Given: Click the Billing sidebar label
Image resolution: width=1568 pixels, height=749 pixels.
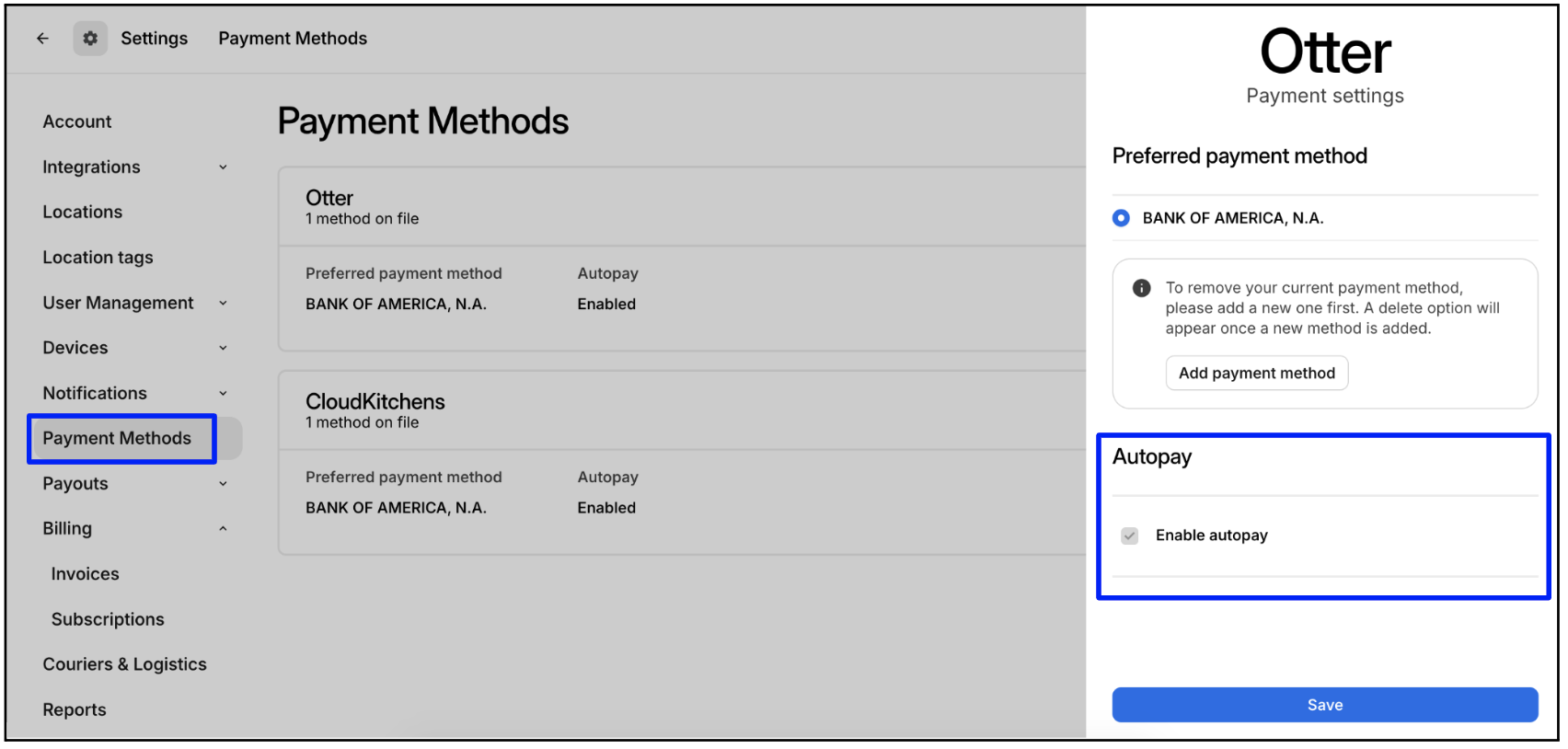Looking at the screenshot, I should 67,529.
